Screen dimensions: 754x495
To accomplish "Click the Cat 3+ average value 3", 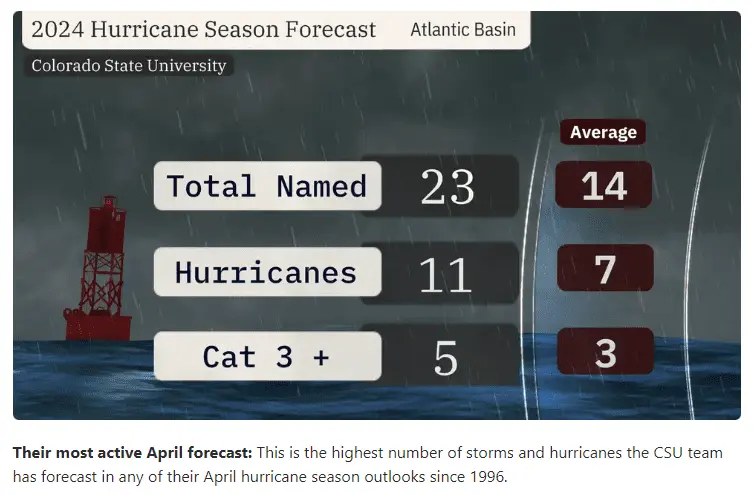I will click(x=604, y=354).
